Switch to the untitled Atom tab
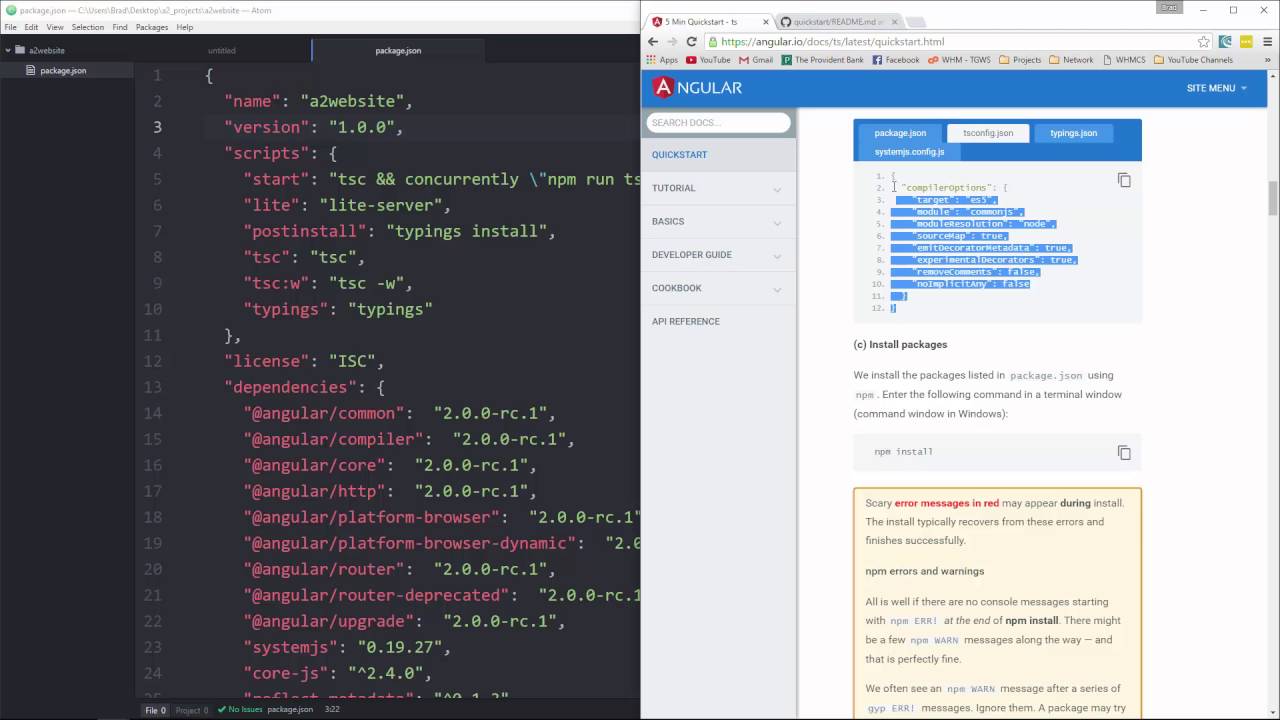 click(x=222, y=50)
